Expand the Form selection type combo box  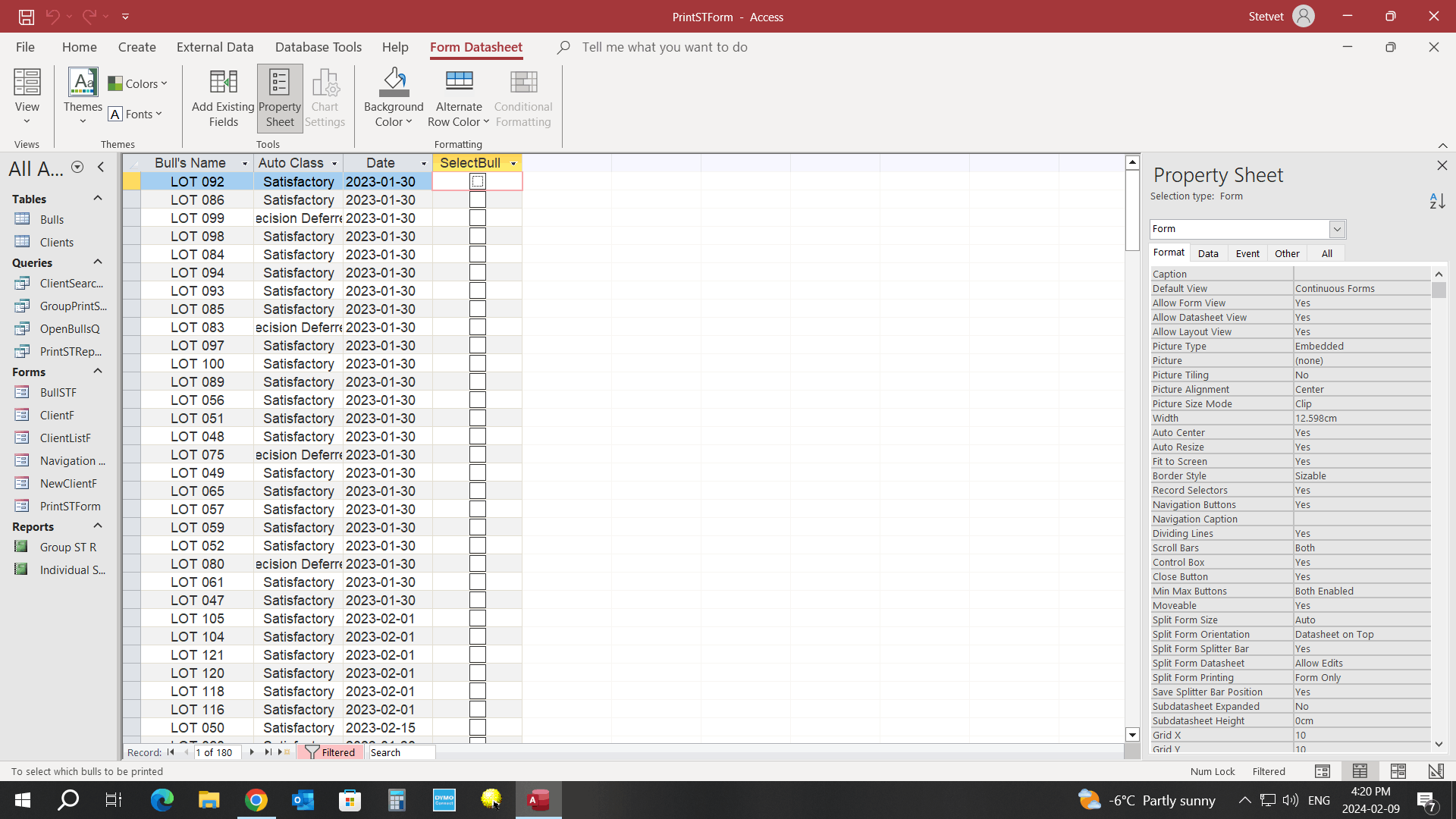1337,229
